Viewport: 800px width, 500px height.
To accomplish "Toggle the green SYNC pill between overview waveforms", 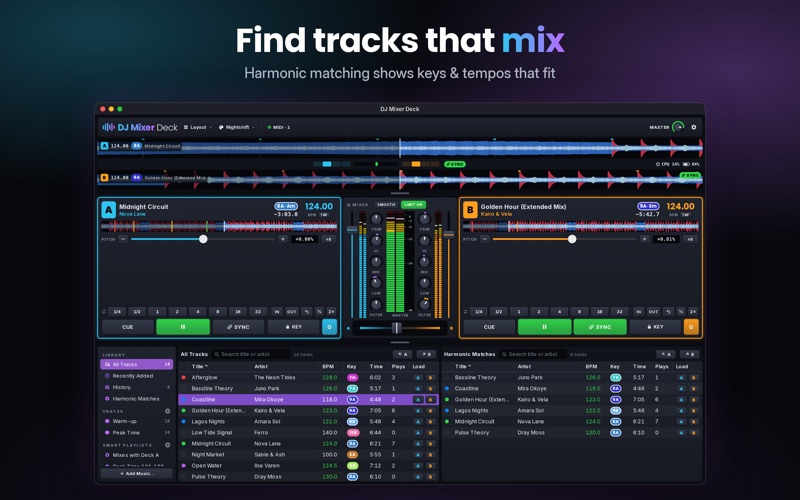I will click(454, 164).
